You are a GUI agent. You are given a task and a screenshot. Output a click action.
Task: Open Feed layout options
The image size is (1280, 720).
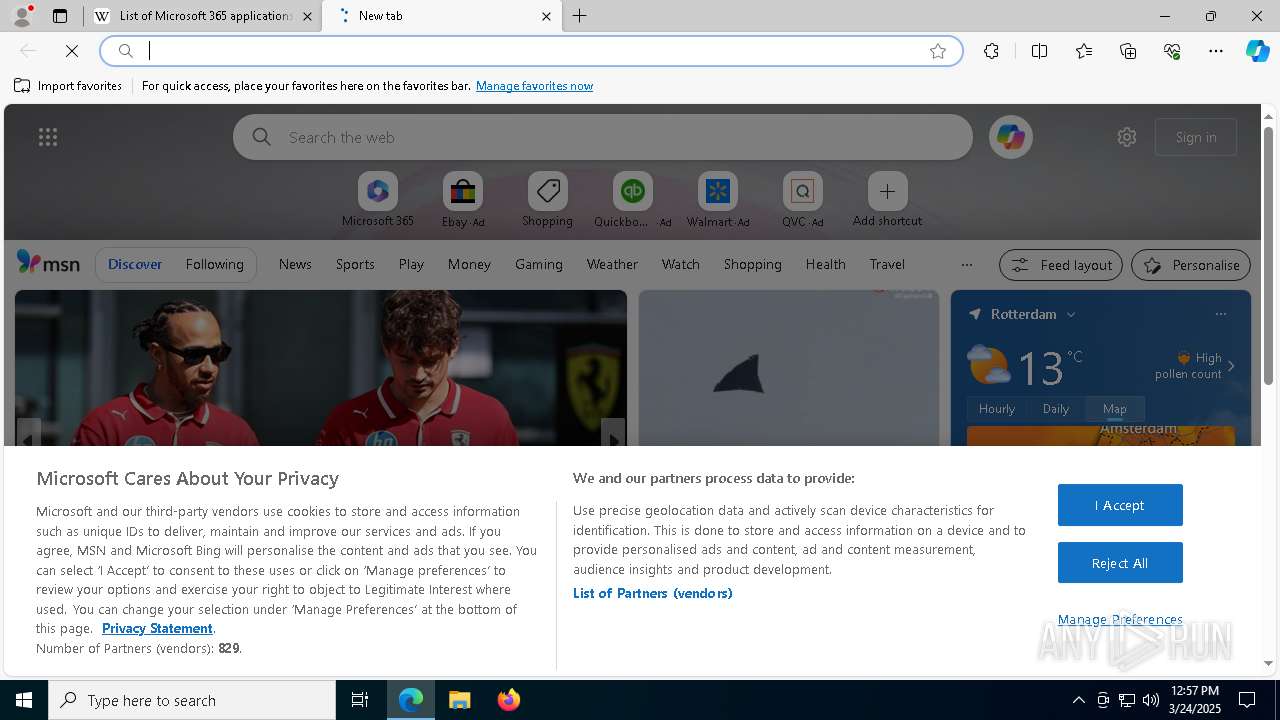pyautogui.click(x=1062, y=265)
